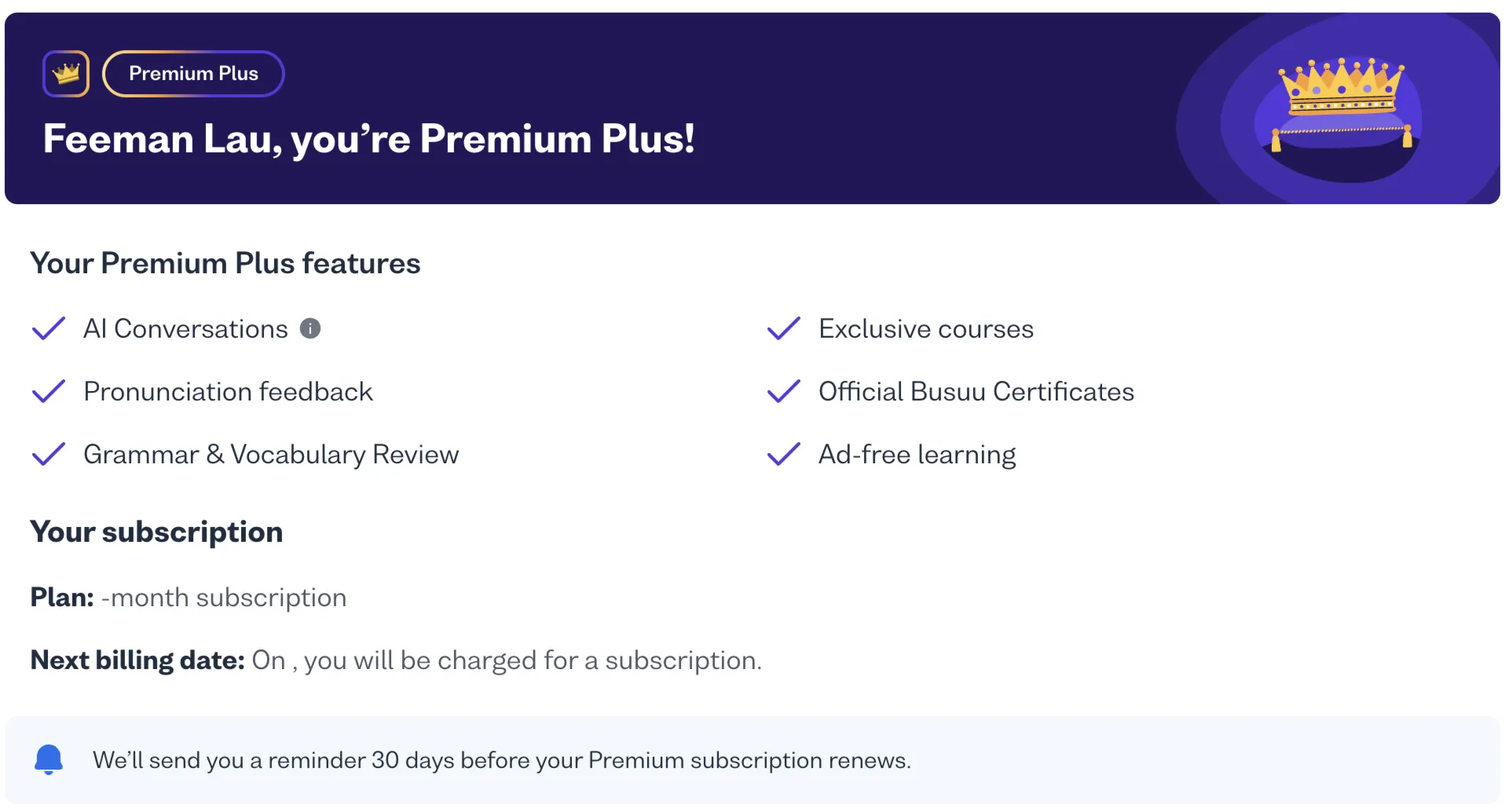Click the checkmark beside Grammar & Vocabulary Review
Viewport: 1505px width, 812px height.
(49, 454)
